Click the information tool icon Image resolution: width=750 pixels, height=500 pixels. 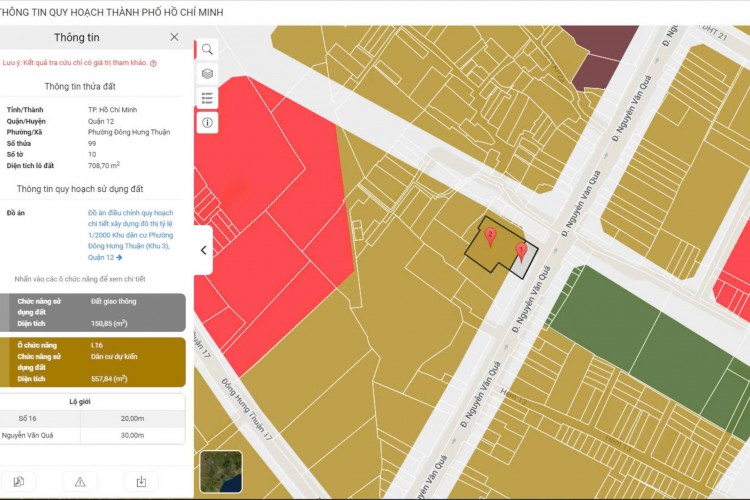[x=207, y=123]
